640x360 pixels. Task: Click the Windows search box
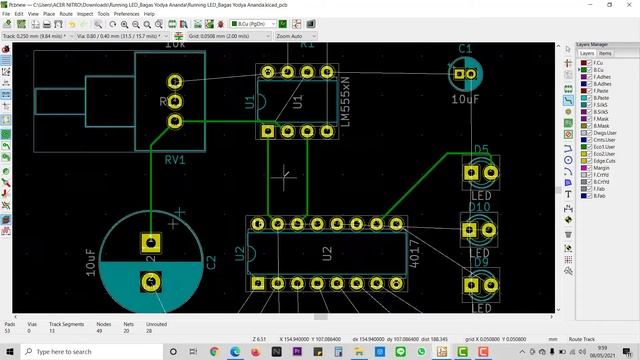(x=91, y=351)
